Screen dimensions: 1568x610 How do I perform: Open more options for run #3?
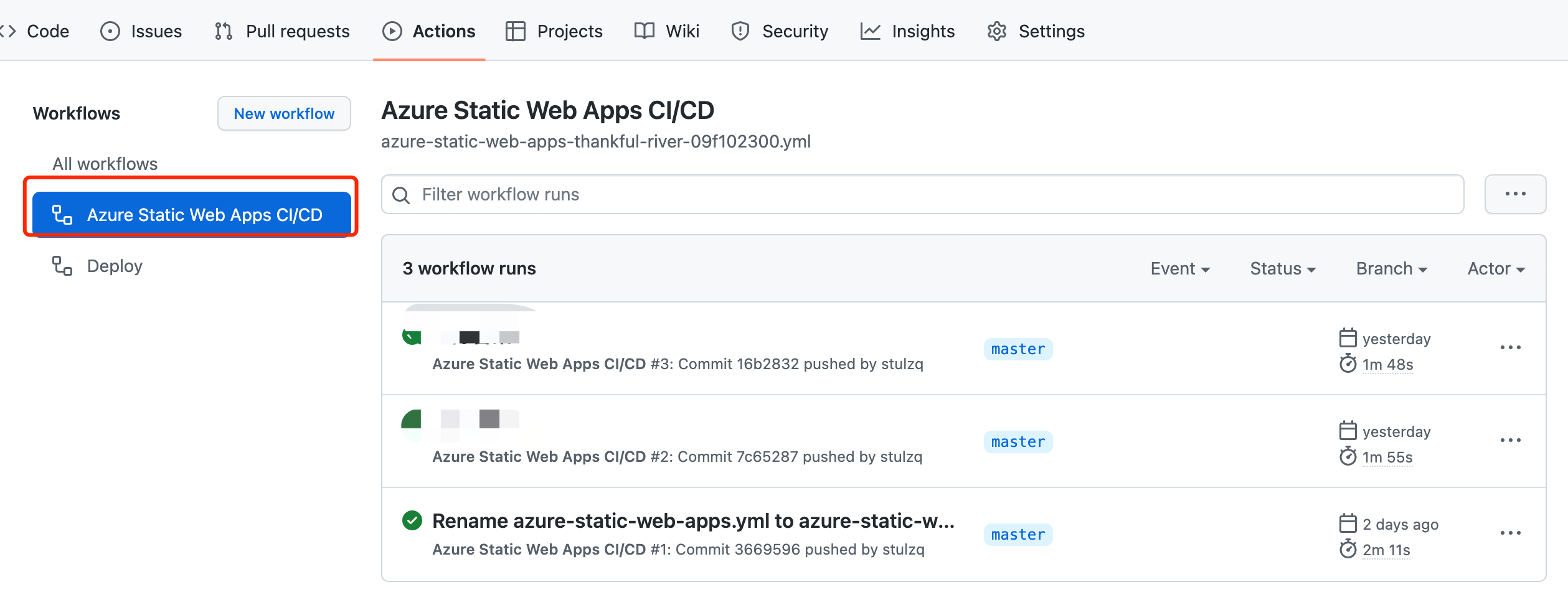tap(1510, 348)
